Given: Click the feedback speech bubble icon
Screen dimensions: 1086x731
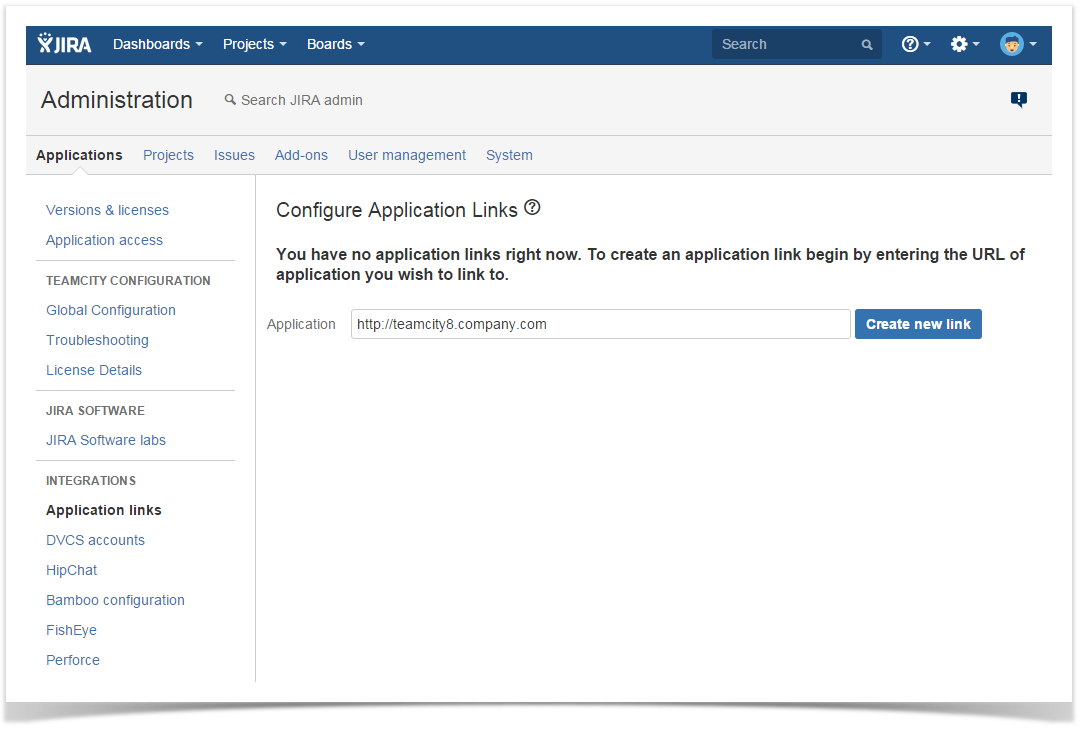Looking at the screenshot, I should (x=1018, y=99).
